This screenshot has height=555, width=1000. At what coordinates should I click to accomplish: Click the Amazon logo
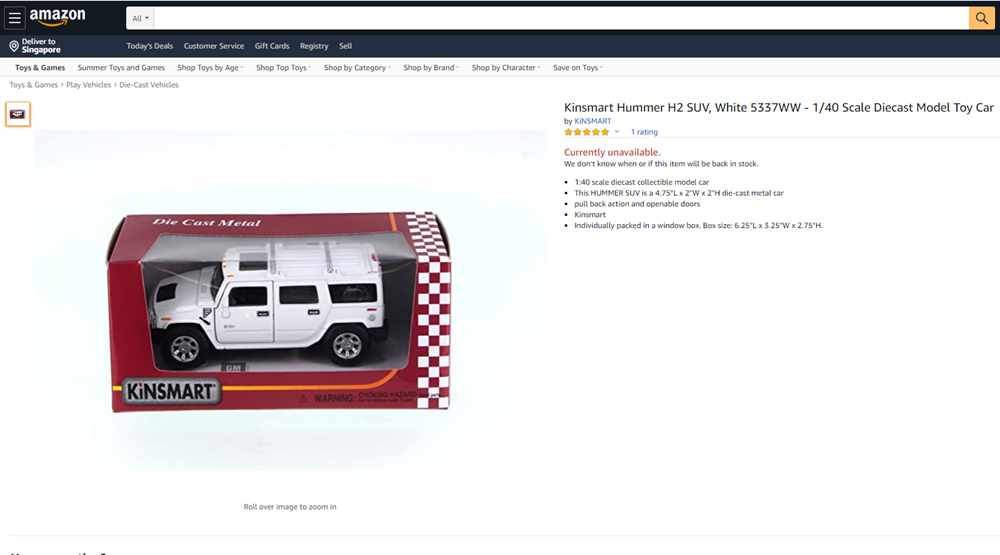click(x=57, y=17)
